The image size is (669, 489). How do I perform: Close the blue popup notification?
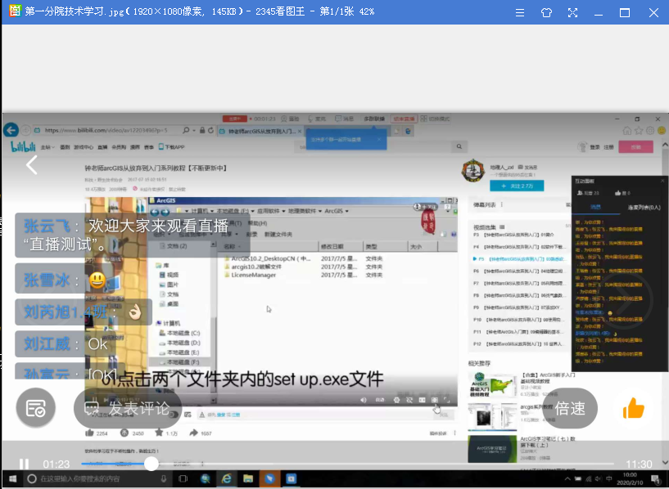pyautogui.click(x=379, y=139)
